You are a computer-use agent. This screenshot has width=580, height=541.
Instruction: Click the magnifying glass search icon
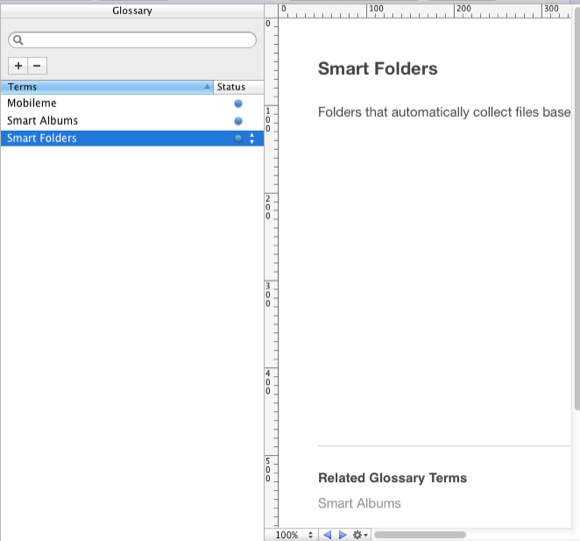pyautogui.click(x=18, y=40)
